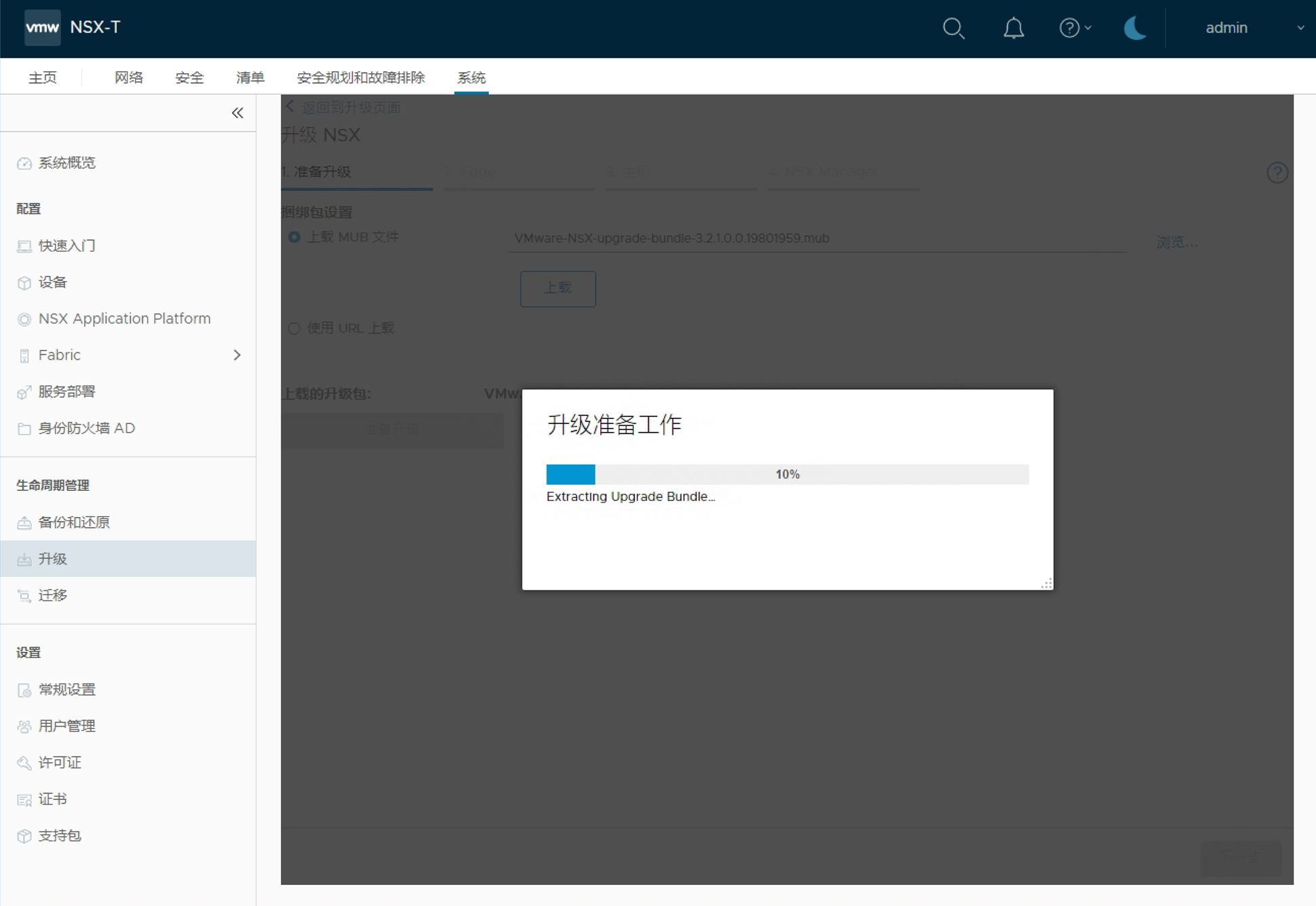Click the search magnifier icon
This screenshot has width=1316, height=906.
(954, 28)
